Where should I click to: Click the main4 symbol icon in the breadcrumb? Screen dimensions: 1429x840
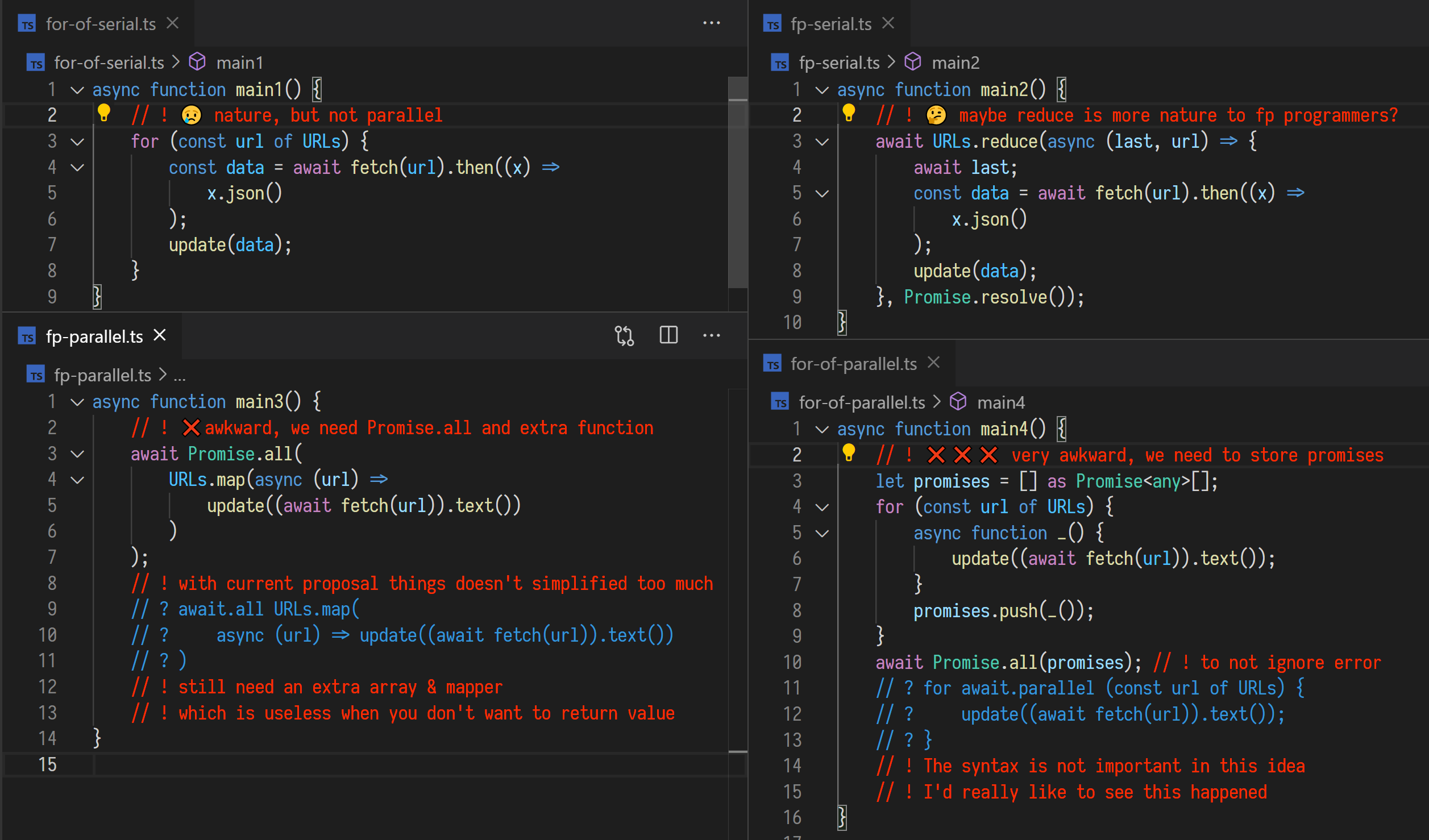(959, 402)
